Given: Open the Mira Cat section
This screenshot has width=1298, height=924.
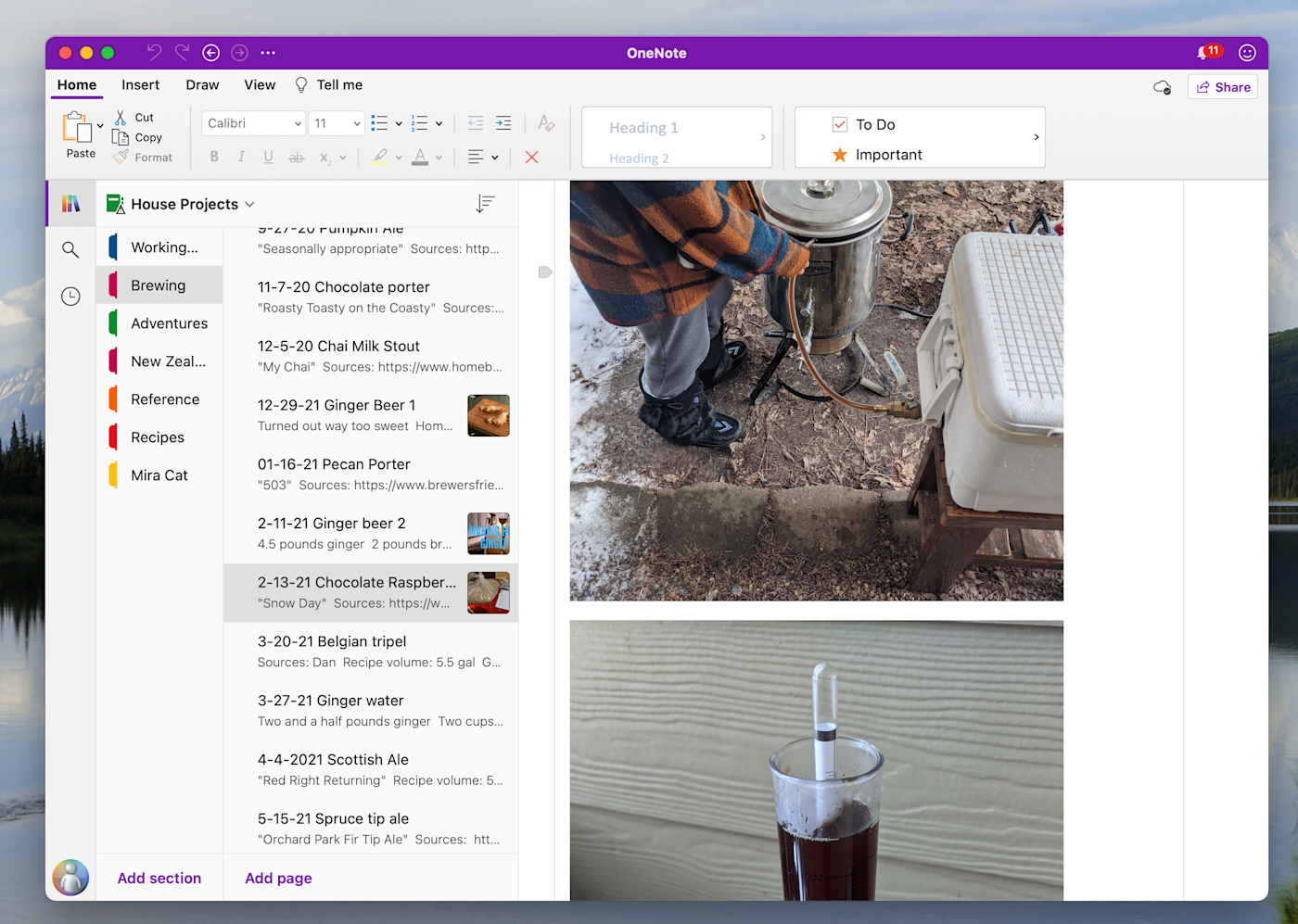Looking at the screenshot, I should click(x=159, y=475).
